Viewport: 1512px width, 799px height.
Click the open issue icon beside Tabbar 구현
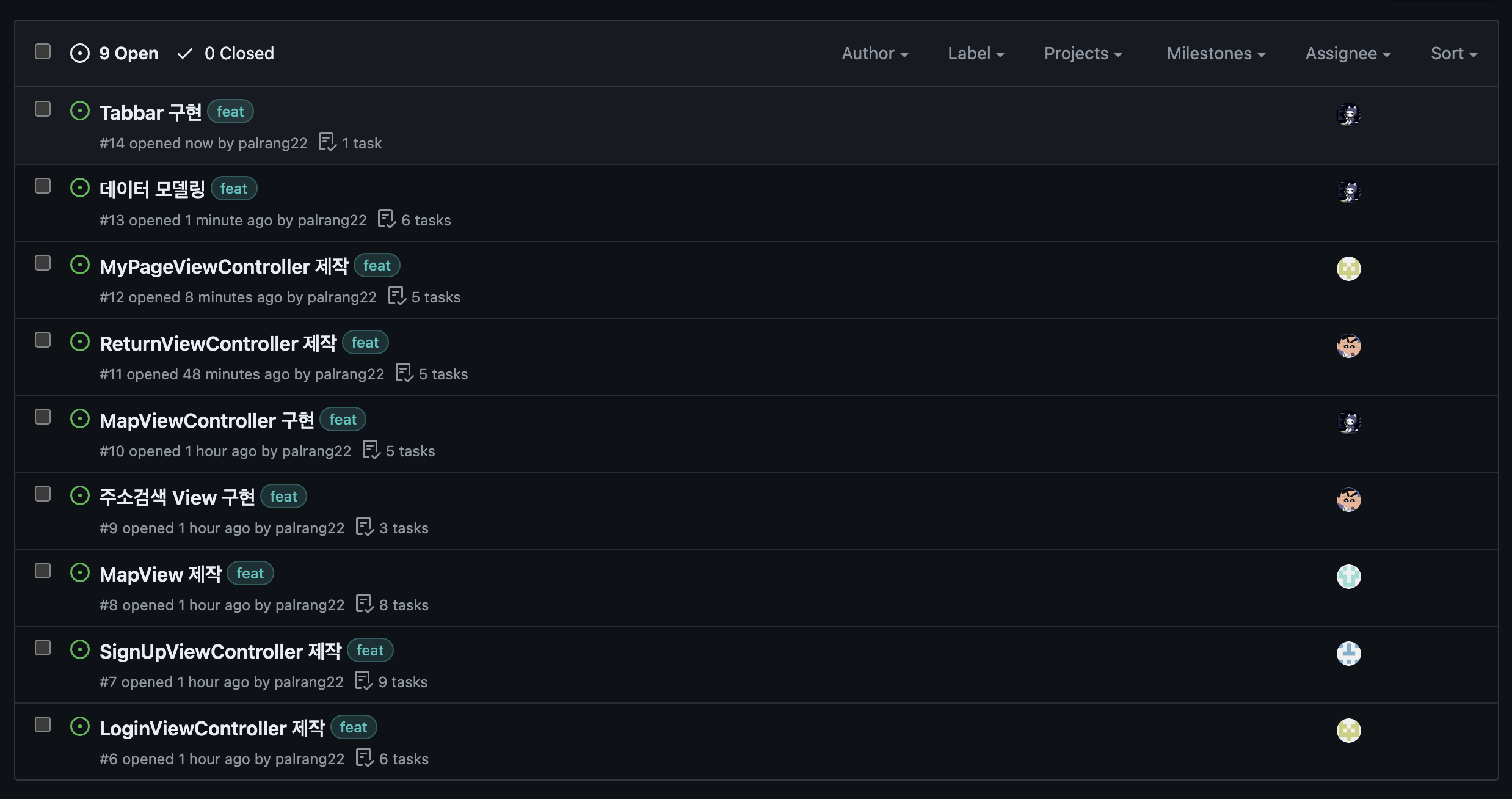pyautogui.click(x=80, y=111)
